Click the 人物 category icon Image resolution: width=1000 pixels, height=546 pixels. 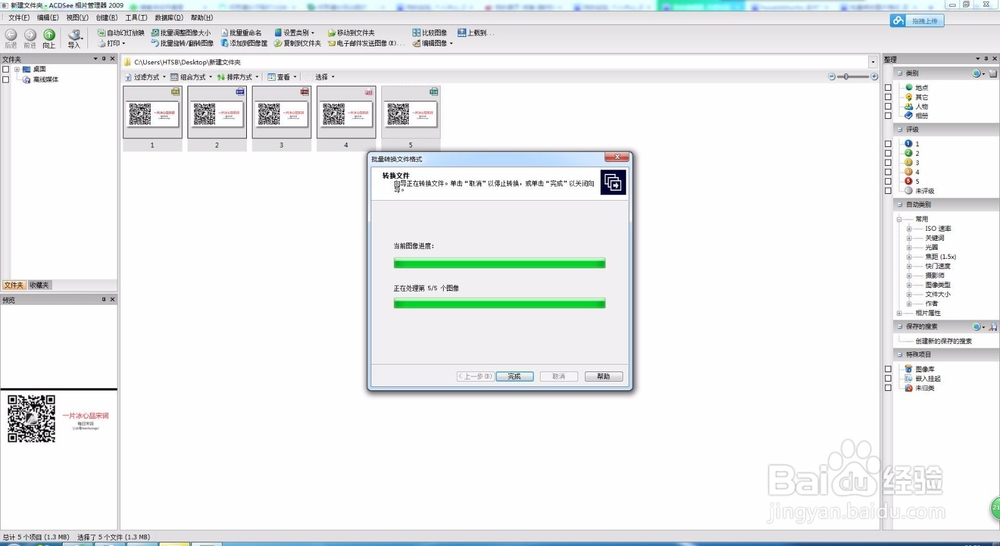(x=909, y=106)
